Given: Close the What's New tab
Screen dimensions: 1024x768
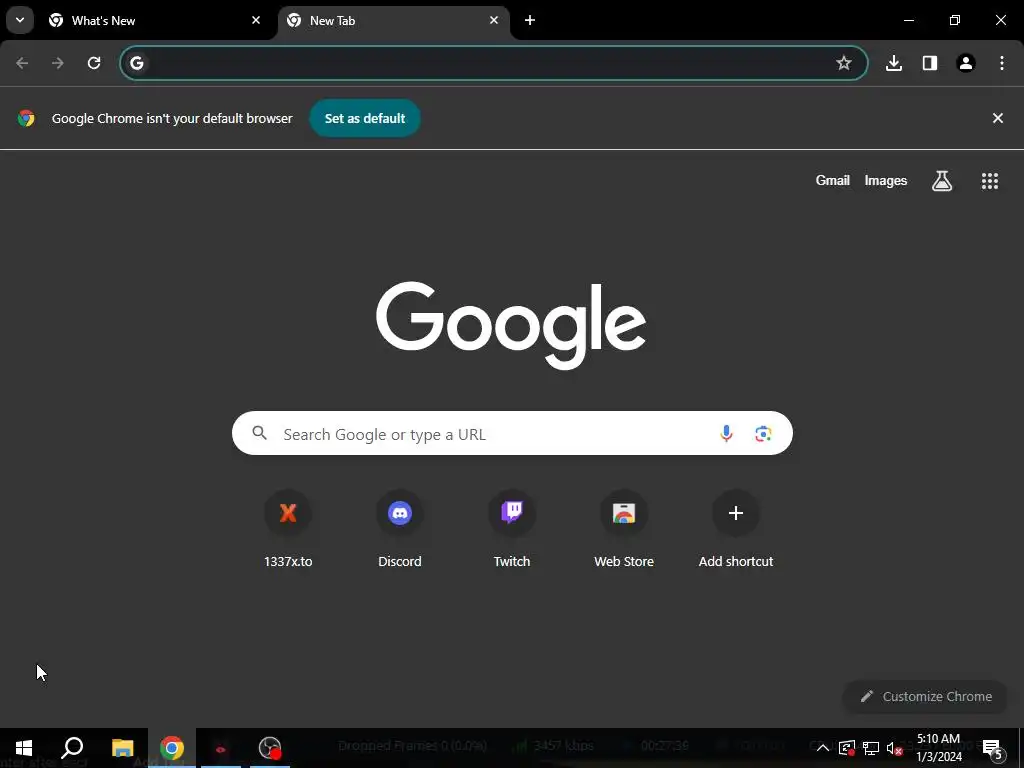Looking at the screenshot, I should tap(256, 20).
